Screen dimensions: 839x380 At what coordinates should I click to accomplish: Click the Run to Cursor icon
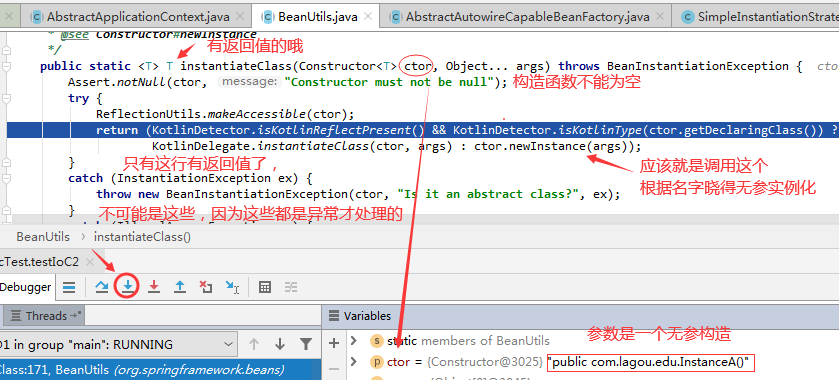pyautogui.click(x=232, y=287)
